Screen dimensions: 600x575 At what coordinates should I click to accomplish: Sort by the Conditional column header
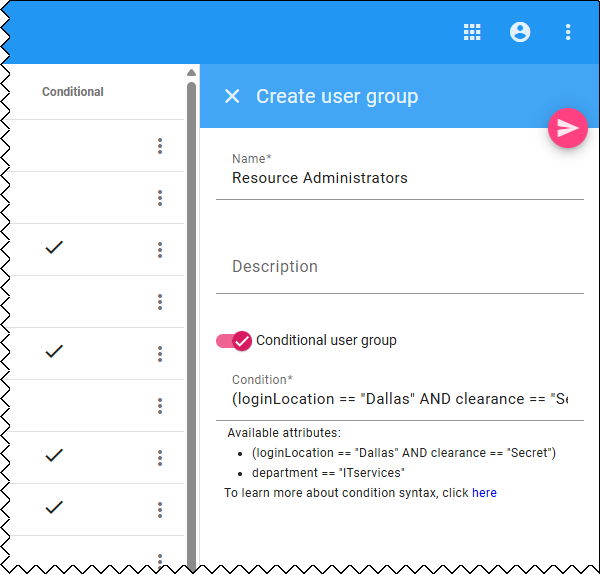coord(73,92)
